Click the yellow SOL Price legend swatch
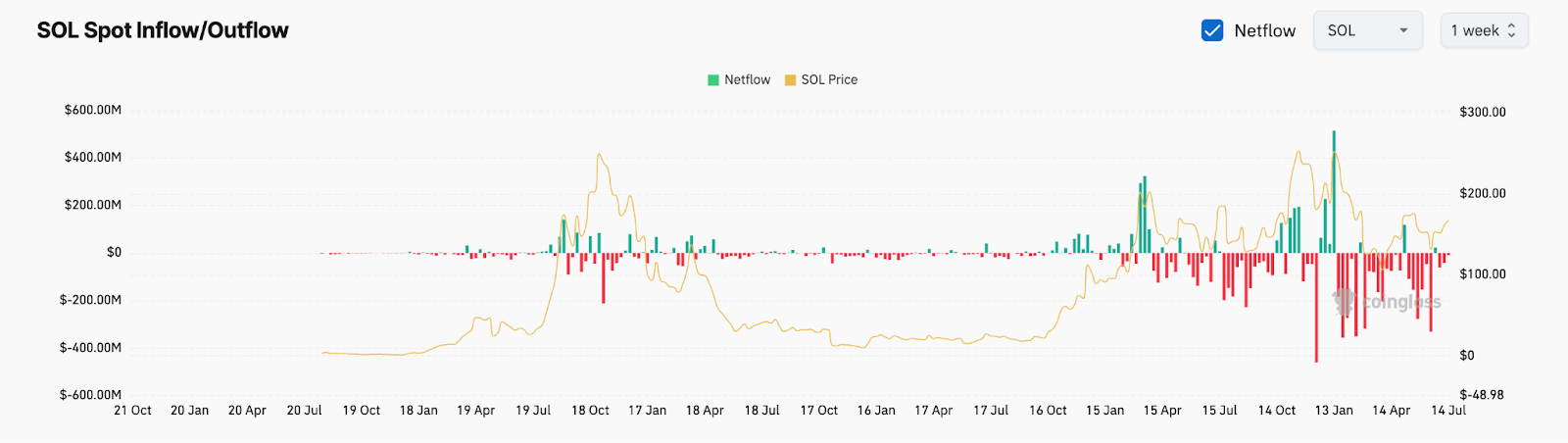The height and width of the screenshot is (443, 1568). [790, 80]
